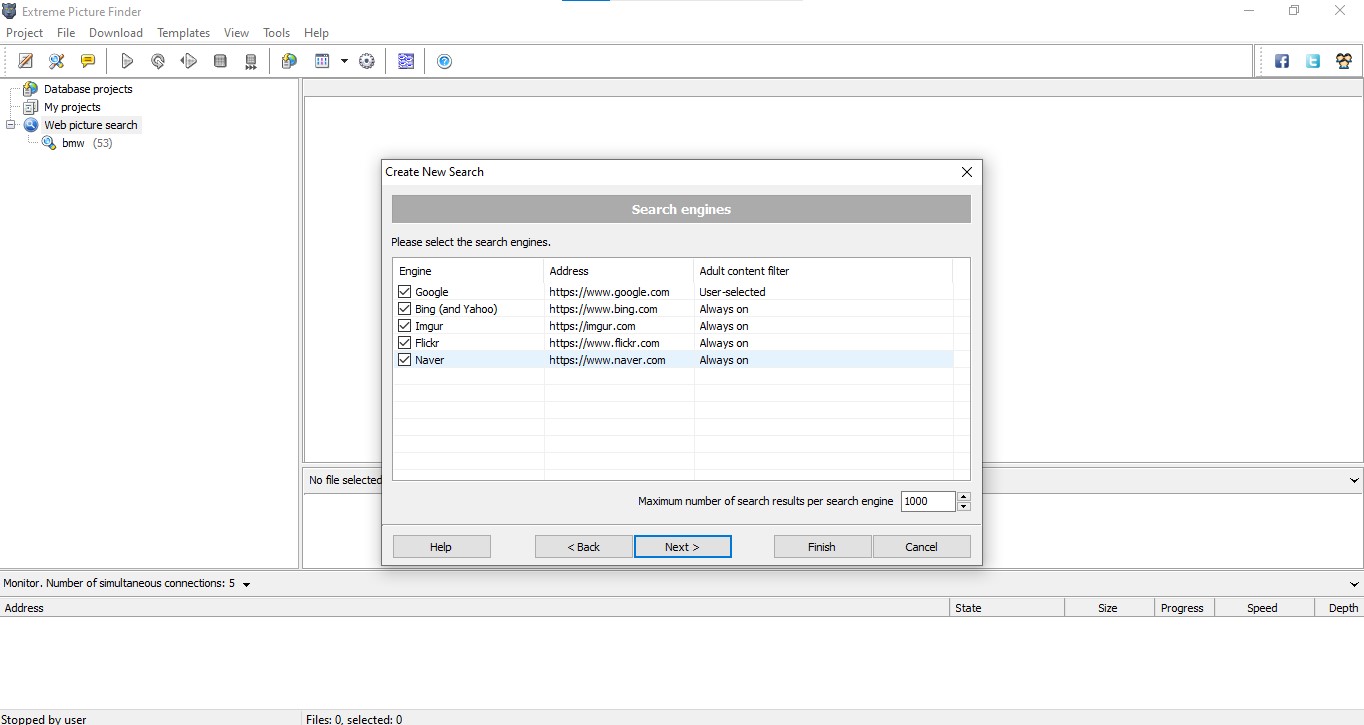Open the File menu
1364x725 pixels.
[x=66, y=33]
